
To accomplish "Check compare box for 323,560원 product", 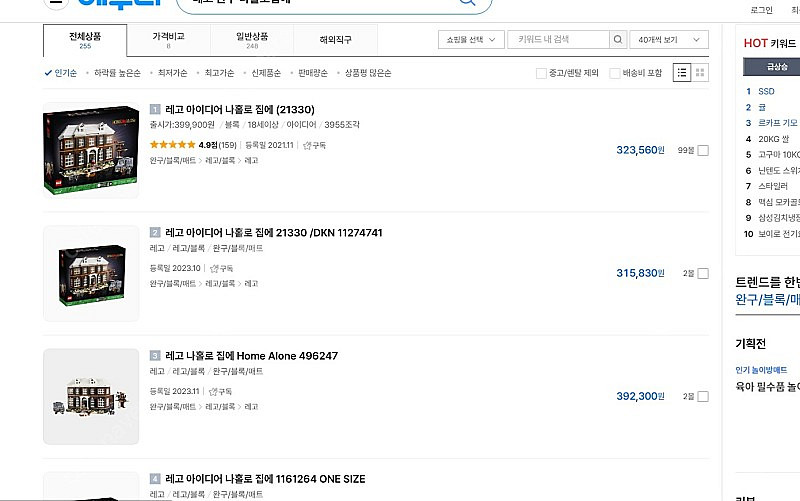I will click(x=703, y=150).
